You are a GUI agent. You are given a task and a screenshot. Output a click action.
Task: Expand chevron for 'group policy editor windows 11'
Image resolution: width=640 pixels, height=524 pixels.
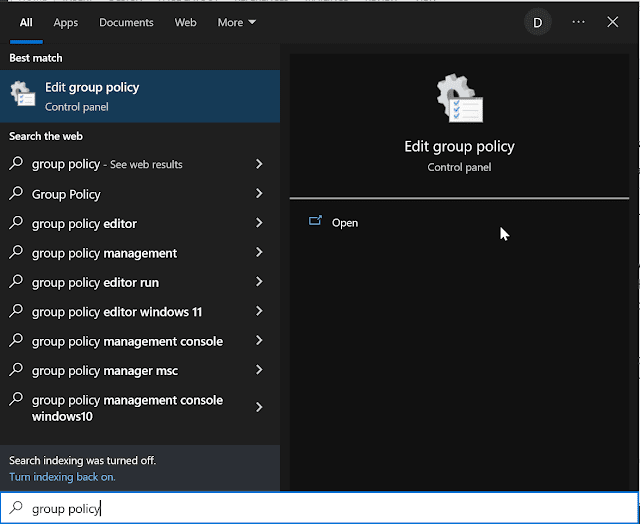point(259,311)
